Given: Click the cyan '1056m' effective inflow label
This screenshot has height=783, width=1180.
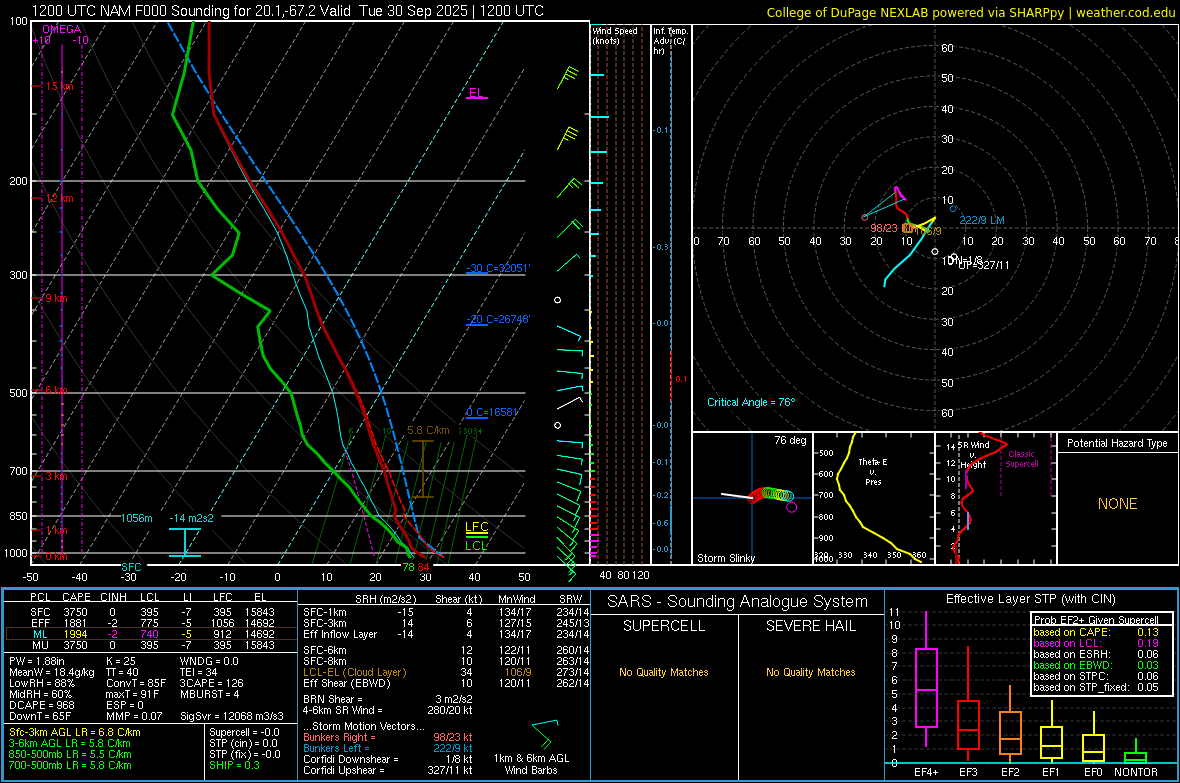Looking at the screenshot, I should tap(137, 518).
